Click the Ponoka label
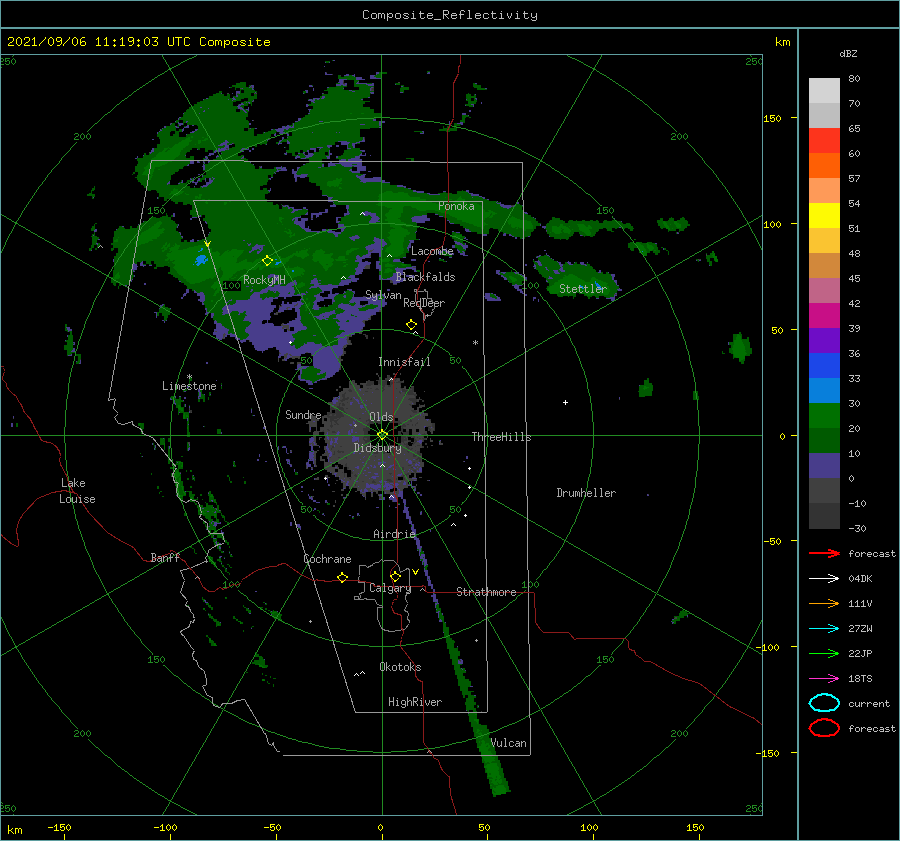The image size is (900, 841). [456, 206]
